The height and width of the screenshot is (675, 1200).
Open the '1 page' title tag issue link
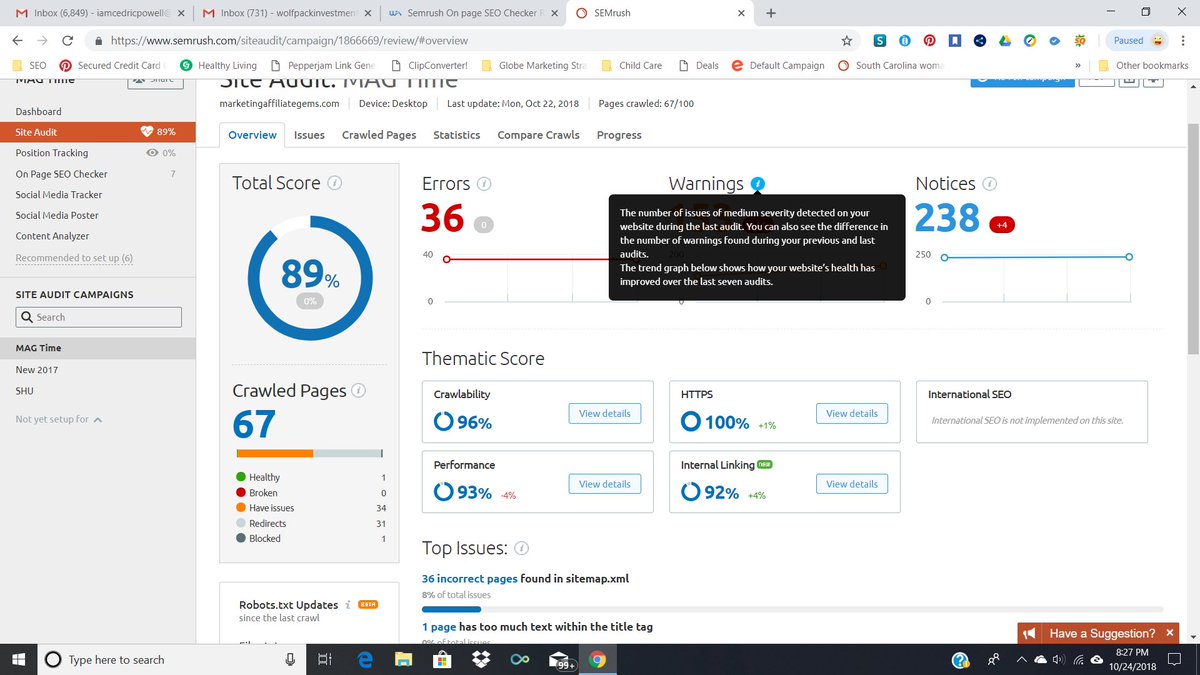click(439, 627)
